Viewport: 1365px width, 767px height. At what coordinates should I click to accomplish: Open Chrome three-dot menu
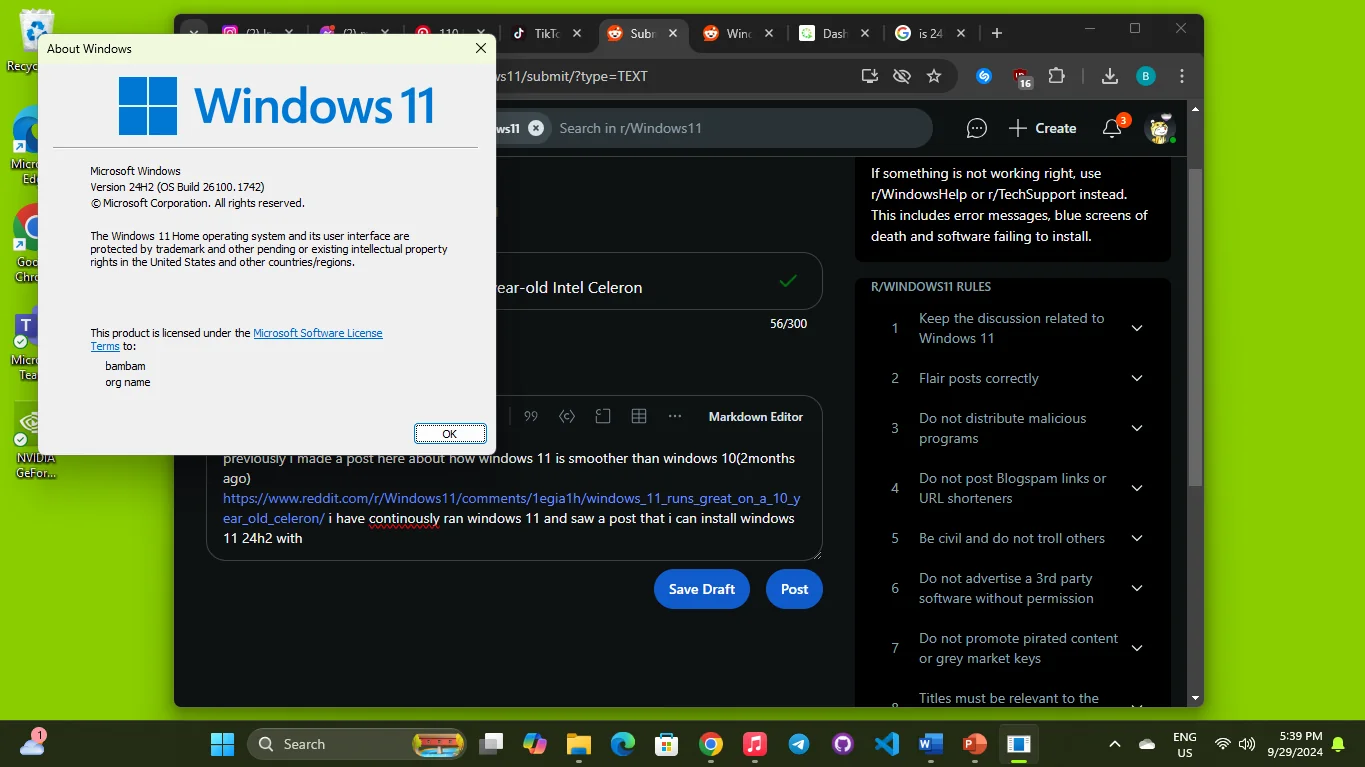pos(1183,76)
